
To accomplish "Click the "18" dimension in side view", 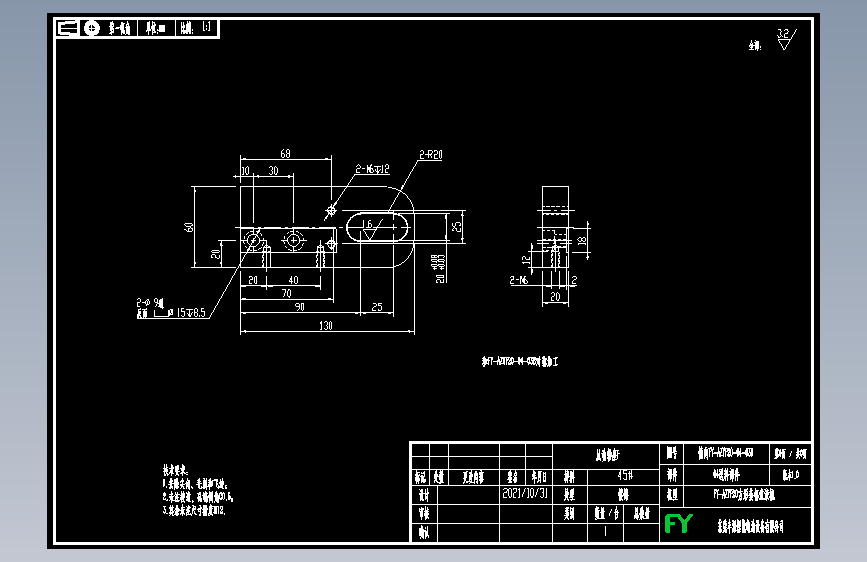I will coord(581,241).
